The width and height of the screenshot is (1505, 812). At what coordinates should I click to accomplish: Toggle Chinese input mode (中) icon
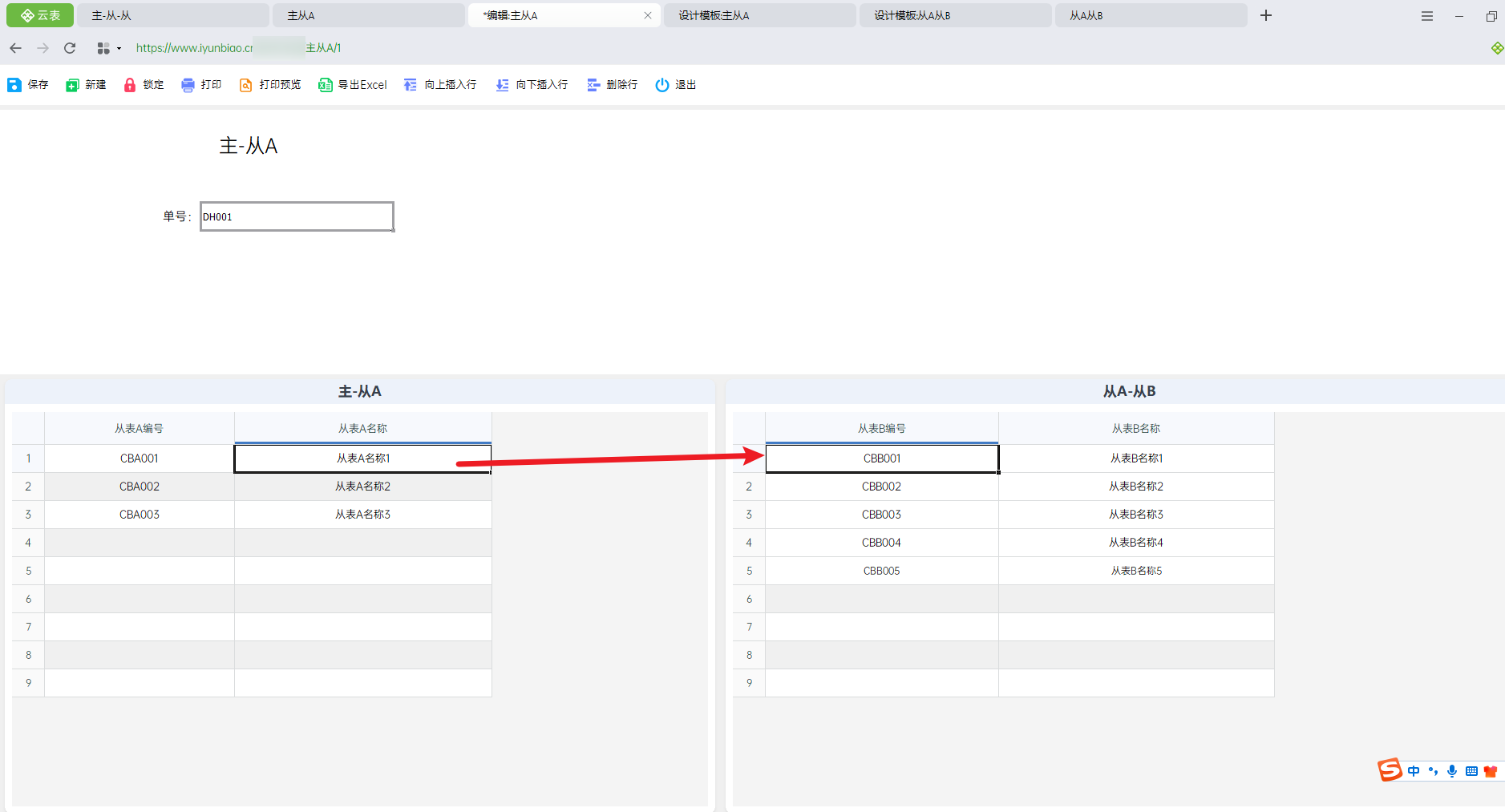pos(1414,771)
